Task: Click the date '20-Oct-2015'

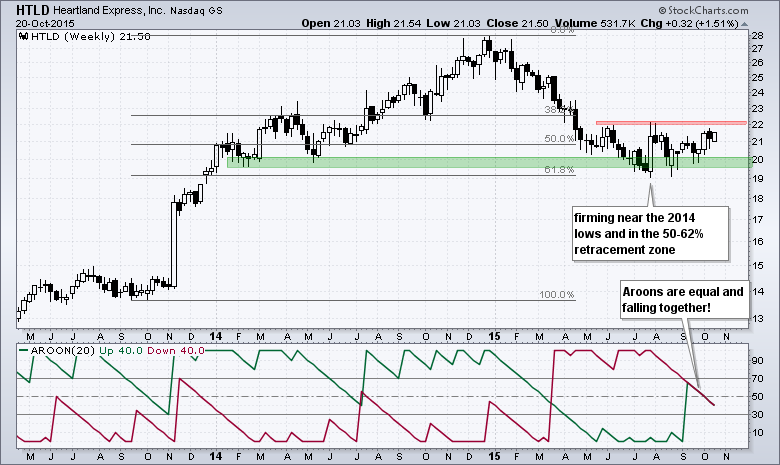Action: [x=45, y=23]
